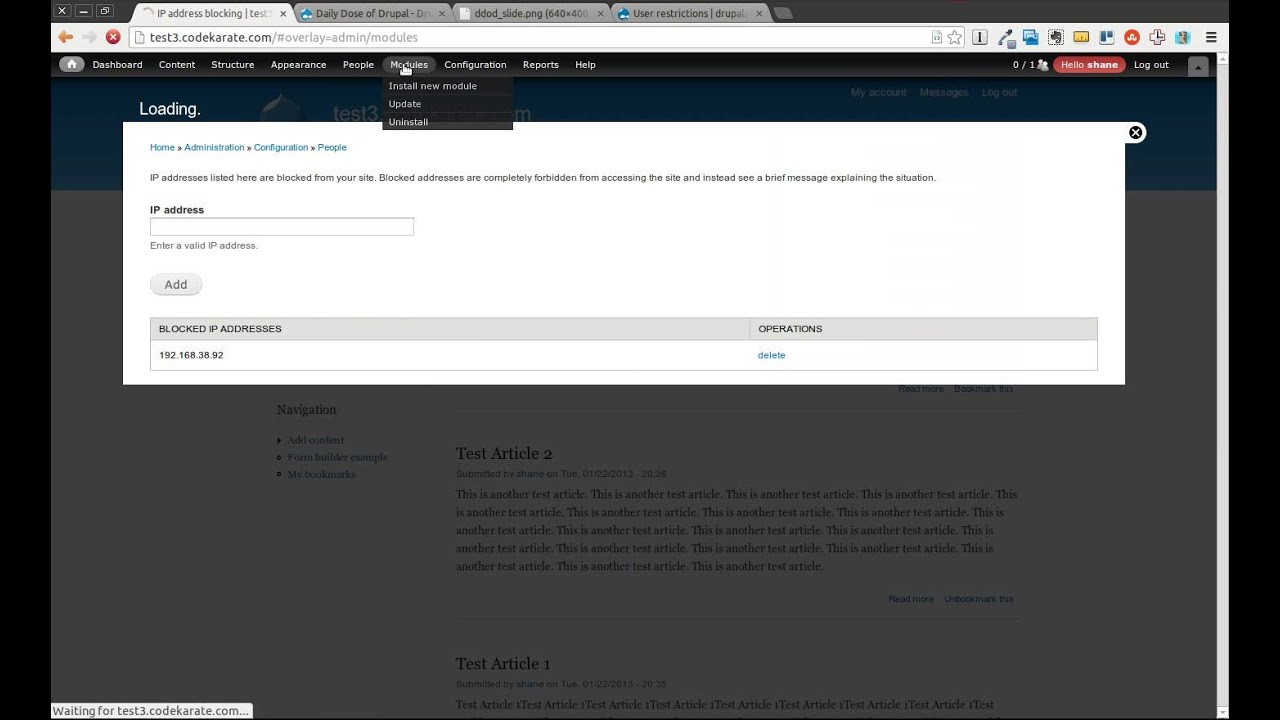The height and width of the screenshot is (720, 1280).
Task: Open the clock cross time tracker extension
Action: [1157, 37]
